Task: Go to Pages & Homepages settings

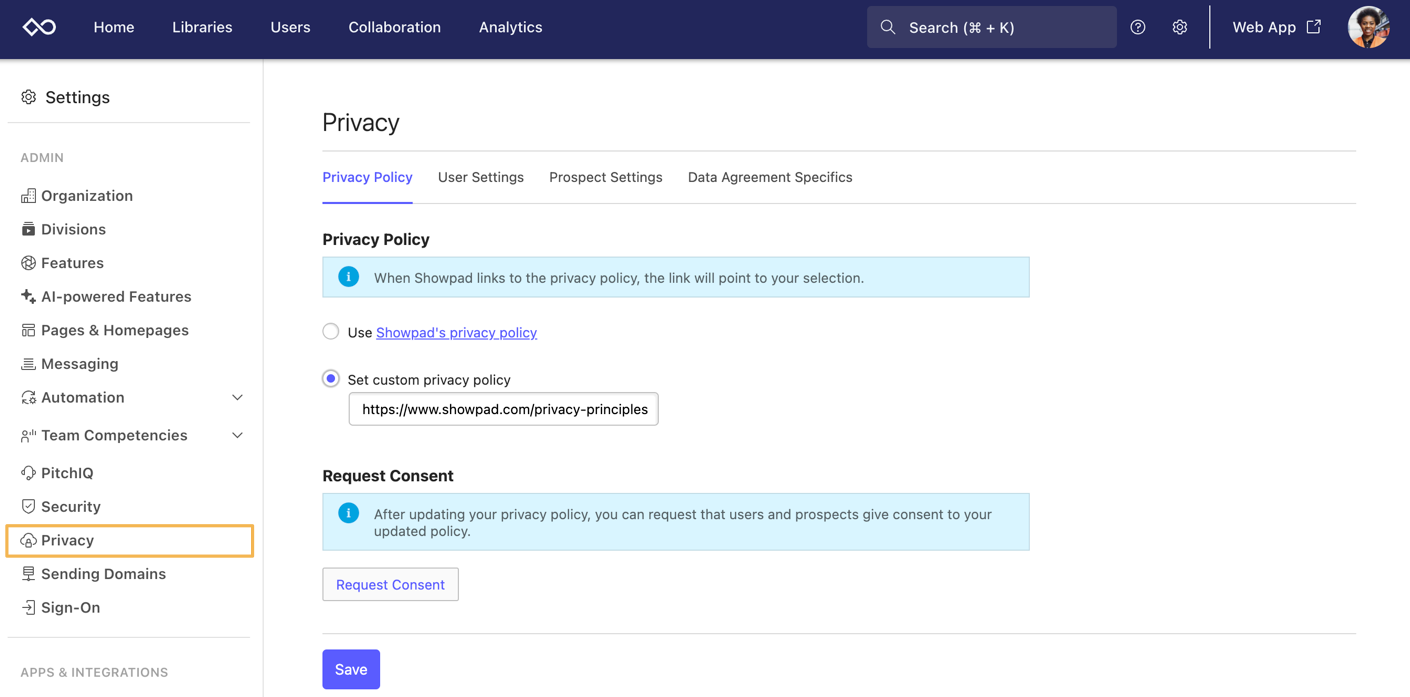Action: pos(115,330)
